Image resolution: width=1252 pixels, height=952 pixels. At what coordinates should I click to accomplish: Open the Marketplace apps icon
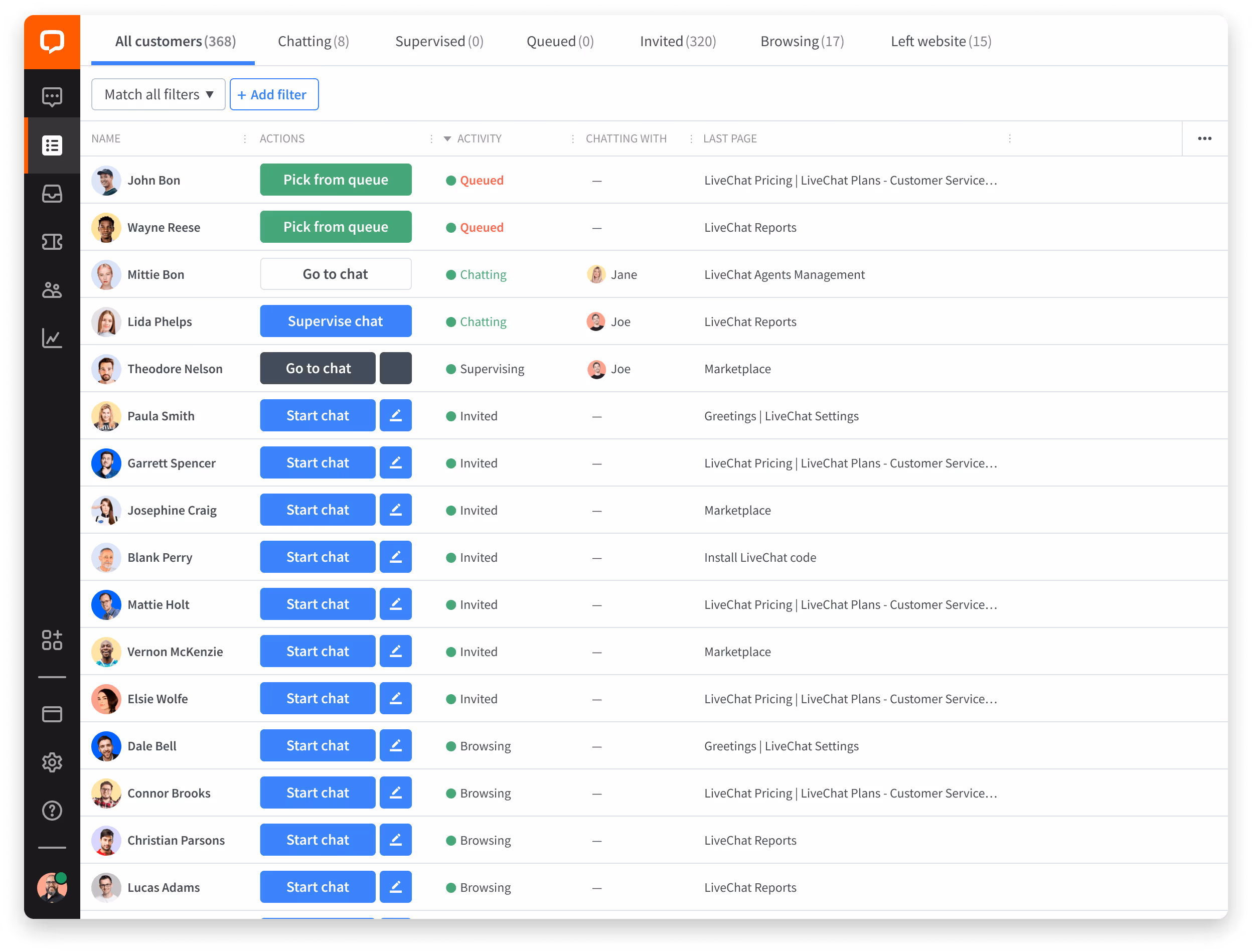52,640
